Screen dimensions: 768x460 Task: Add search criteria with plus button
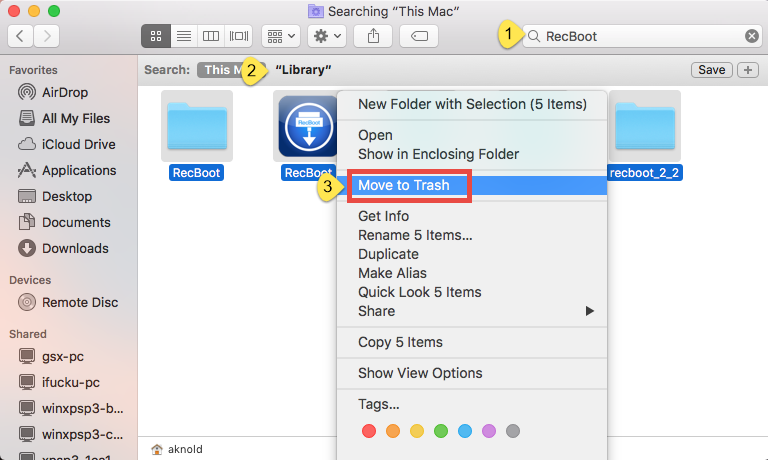coord(747,70)
